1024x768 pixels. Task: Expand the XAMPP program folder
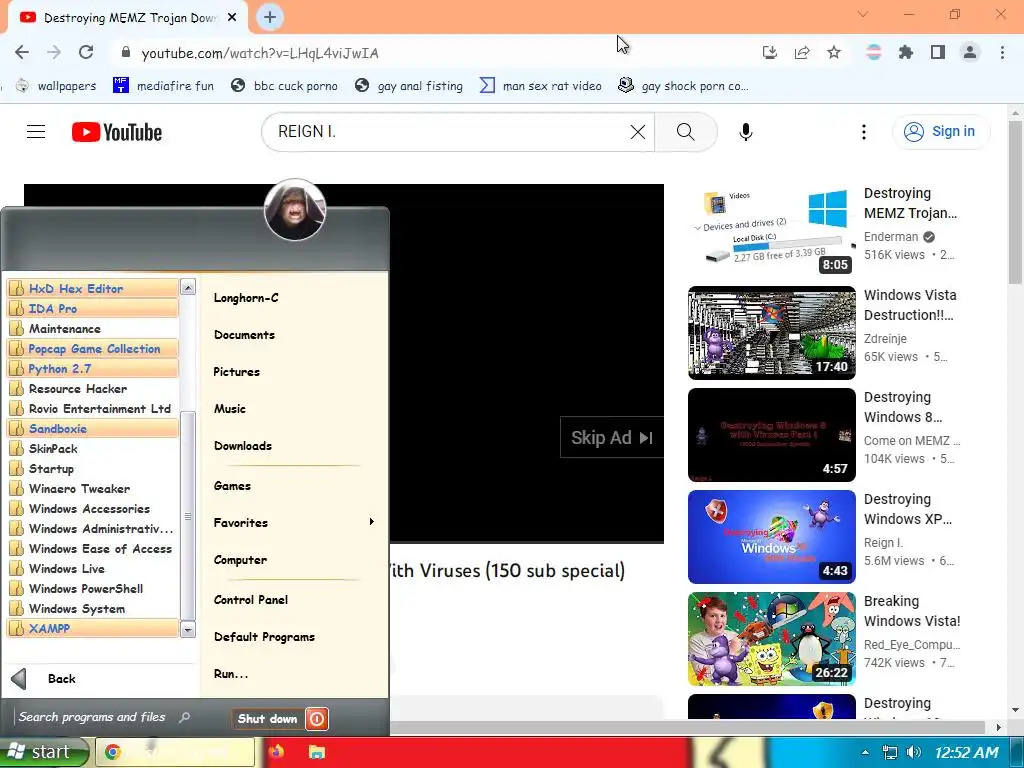point(93,628)
